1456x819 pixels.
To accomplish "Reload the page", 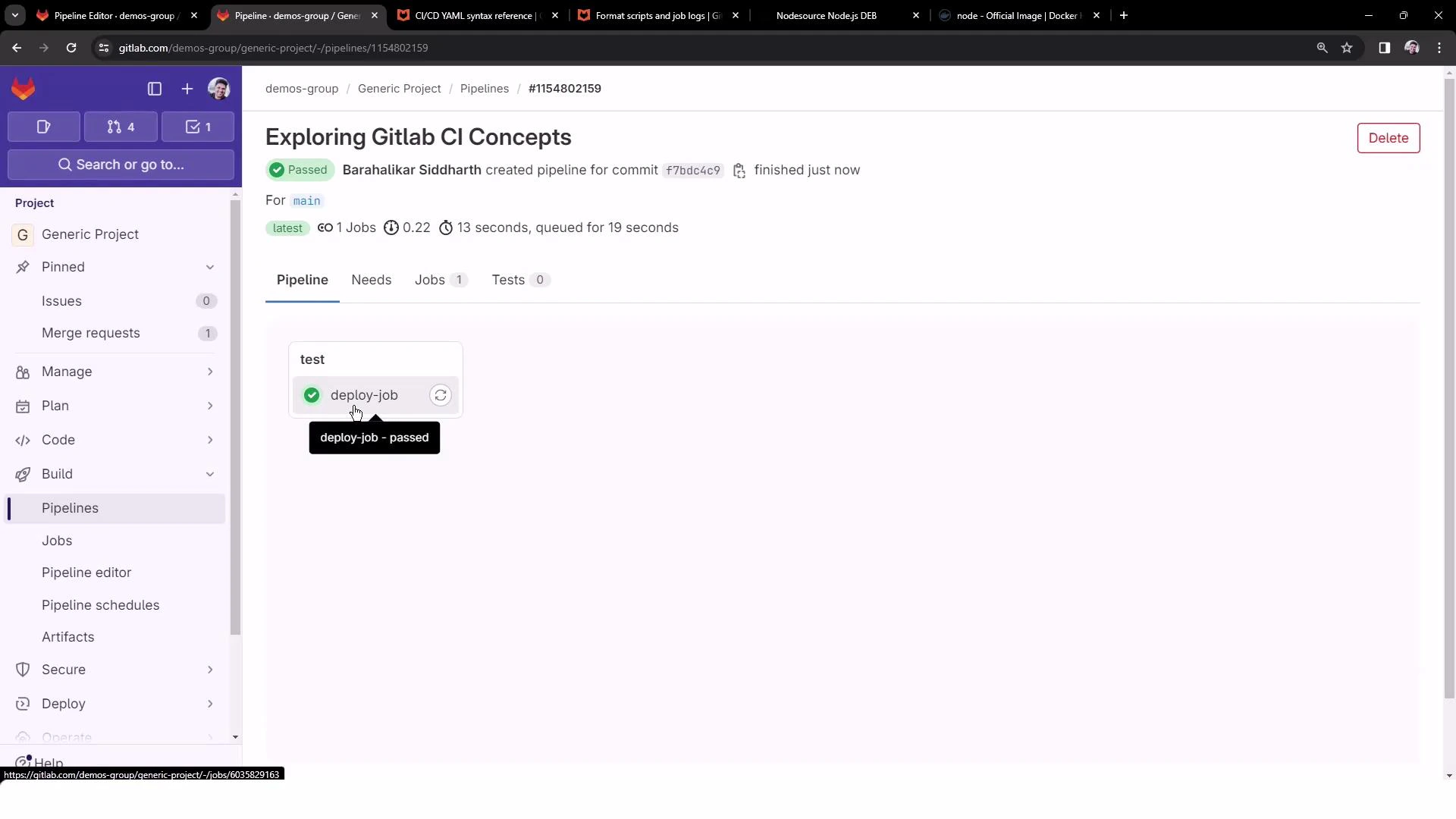I will coord(71,48).
